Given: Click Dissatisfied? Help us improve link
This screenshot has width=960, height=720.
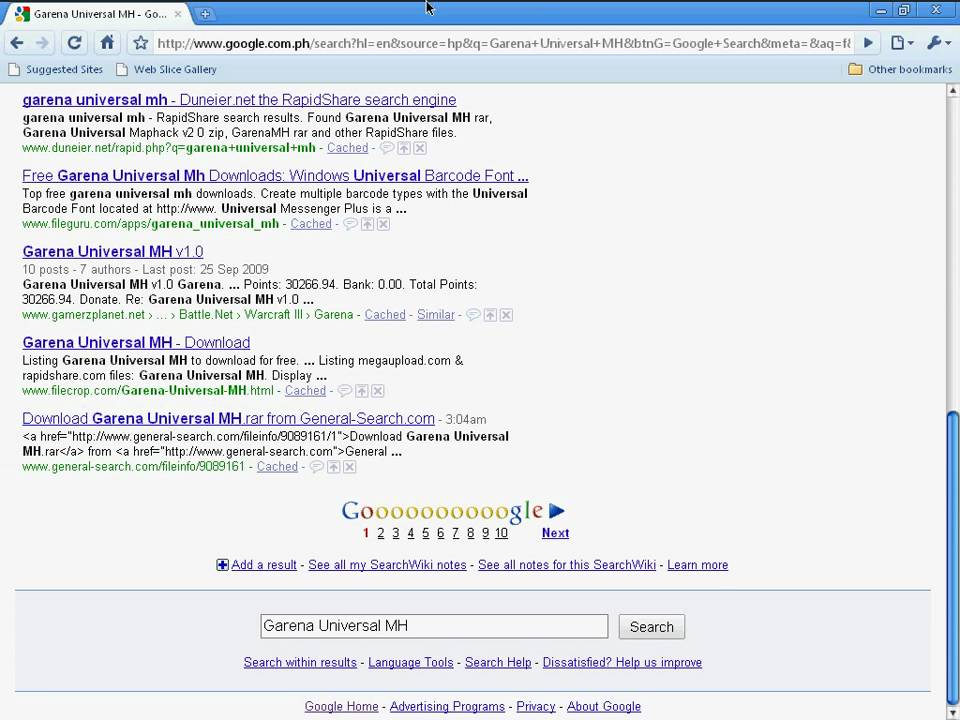Looking at the screenshot, I should click(x=622, y=662).
